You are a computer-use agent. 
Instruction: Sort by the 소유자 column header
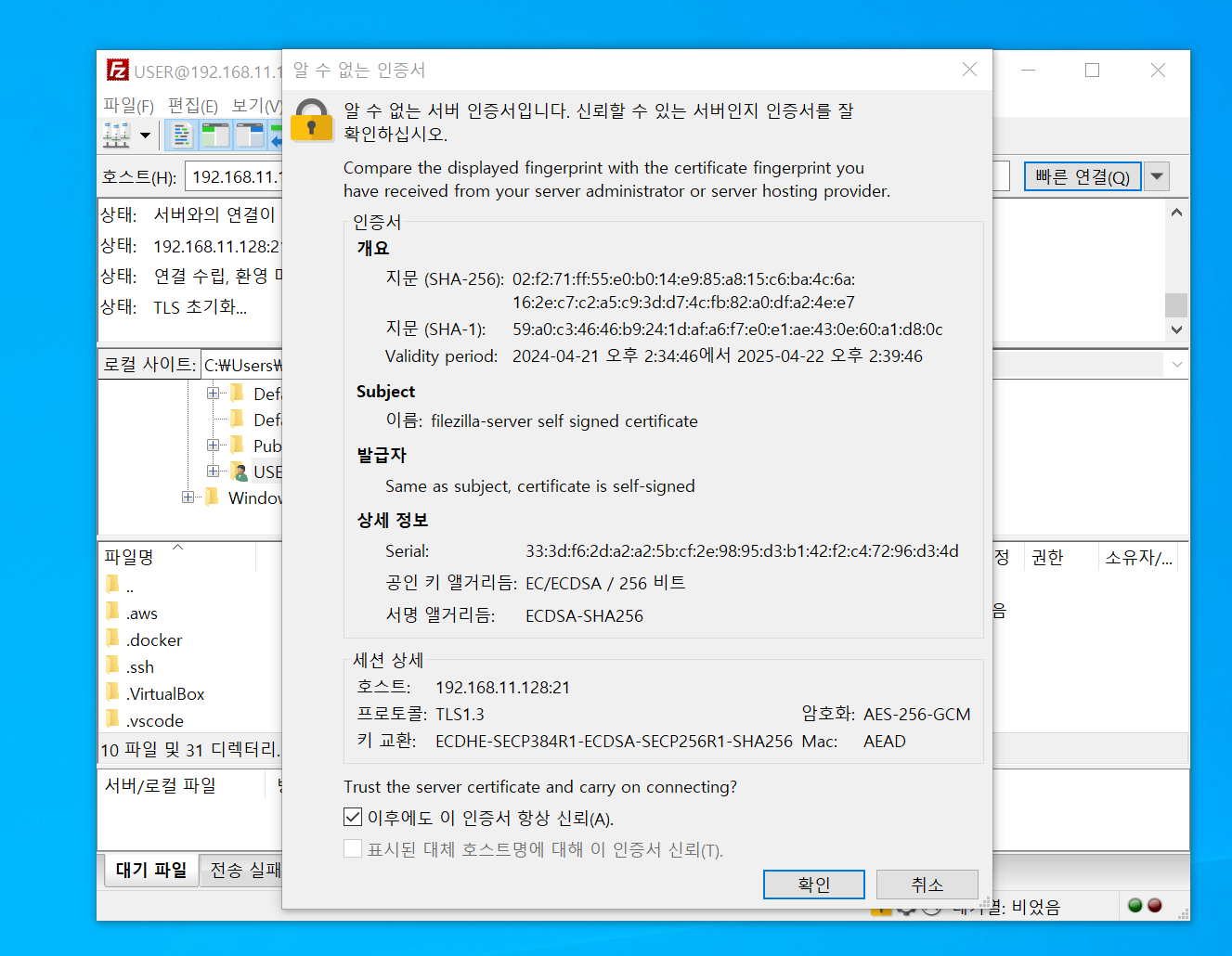point(1138,557)
